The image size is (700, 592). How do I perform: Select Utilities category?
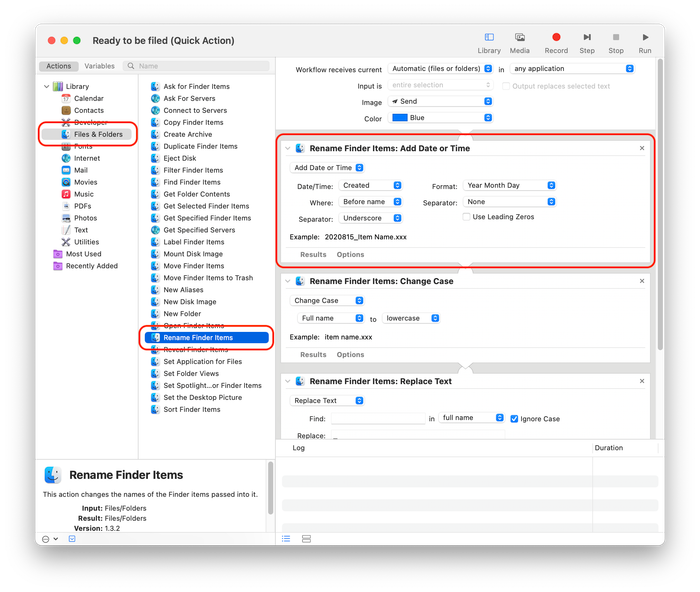86,242
